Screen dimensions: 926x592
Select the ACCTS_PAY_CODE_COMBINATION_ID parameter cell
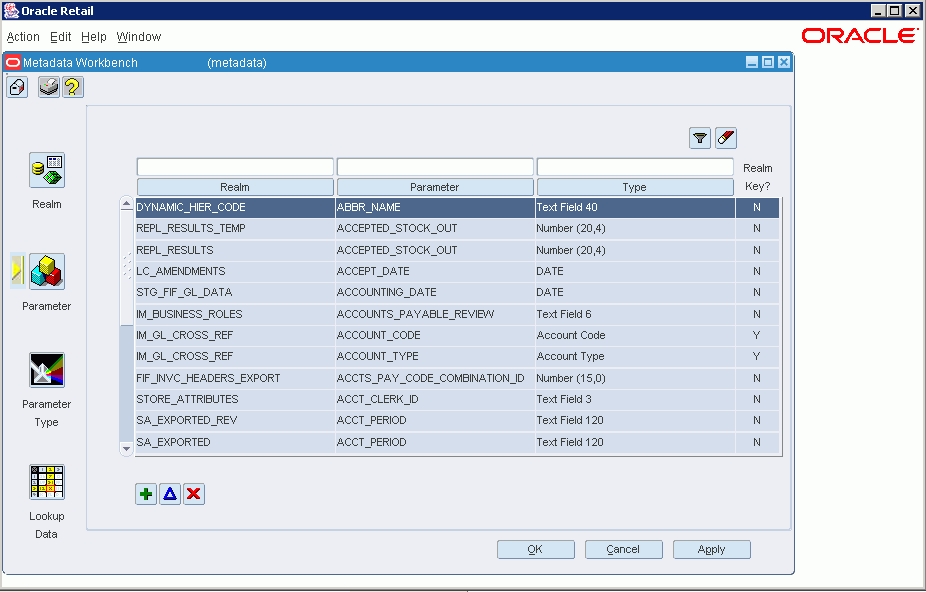435,378
